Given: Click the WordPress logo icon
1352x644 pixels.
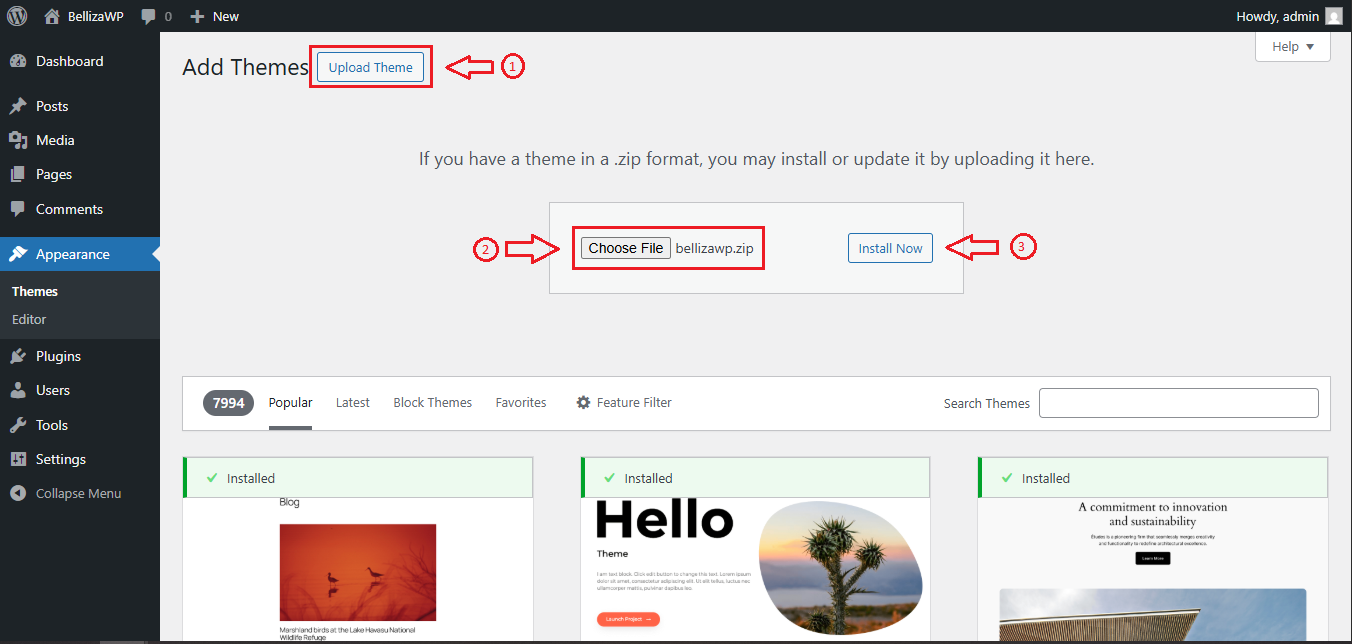Looking at the screenshot, I should click(17, 16).
